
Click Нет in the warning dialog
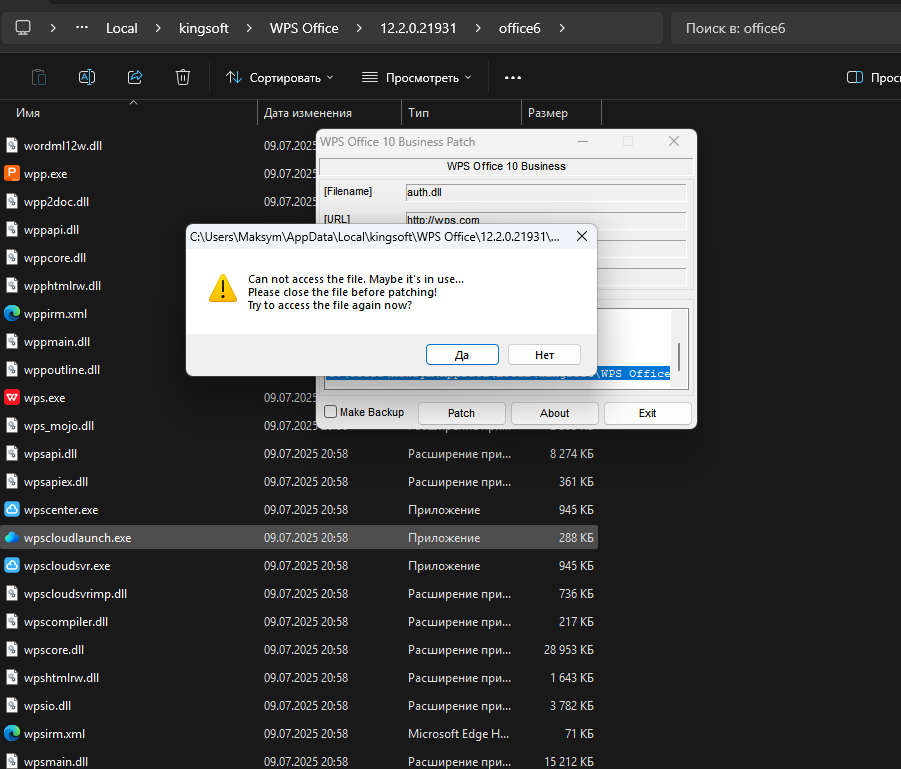pos(544,355)
